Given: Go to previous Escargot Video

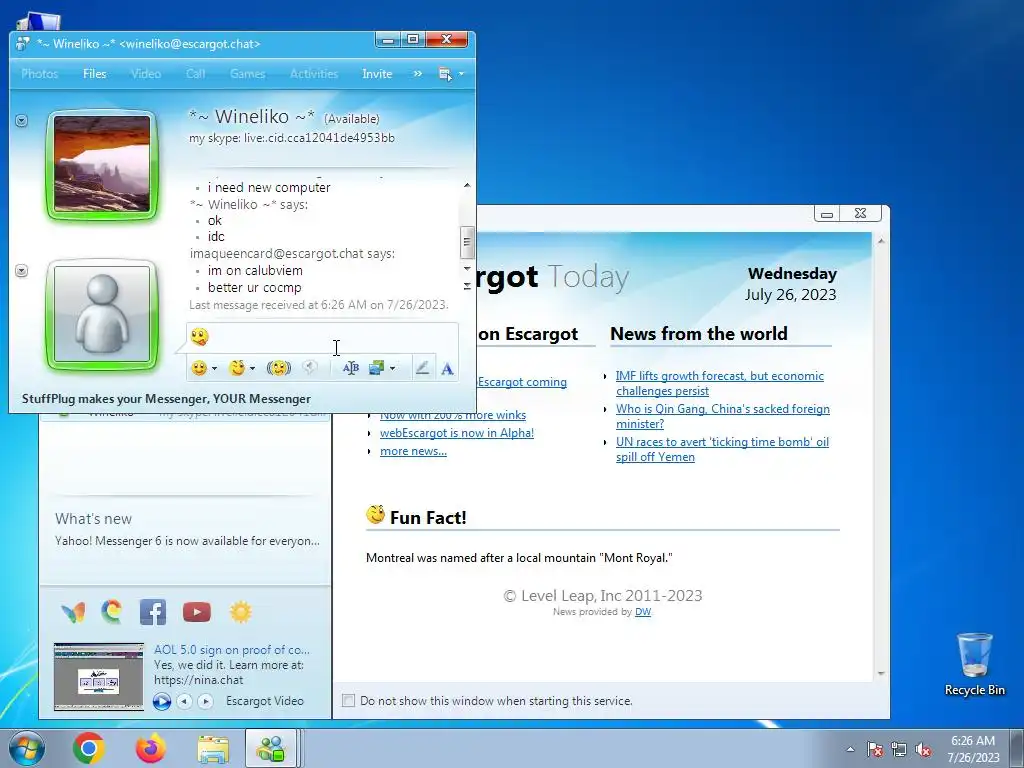Looking at the screenshot, I should point(185,701).
